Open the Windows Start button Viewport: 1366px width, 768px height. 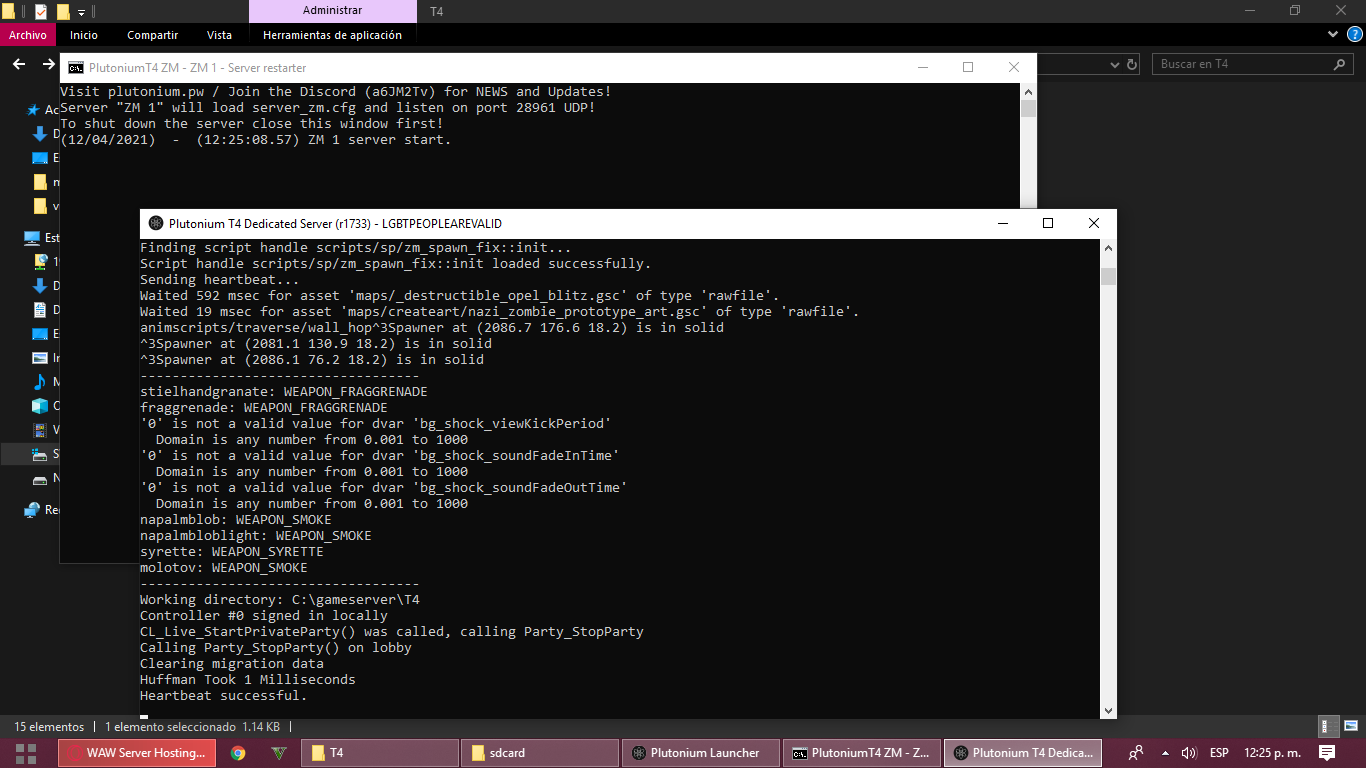click(26, 753)
